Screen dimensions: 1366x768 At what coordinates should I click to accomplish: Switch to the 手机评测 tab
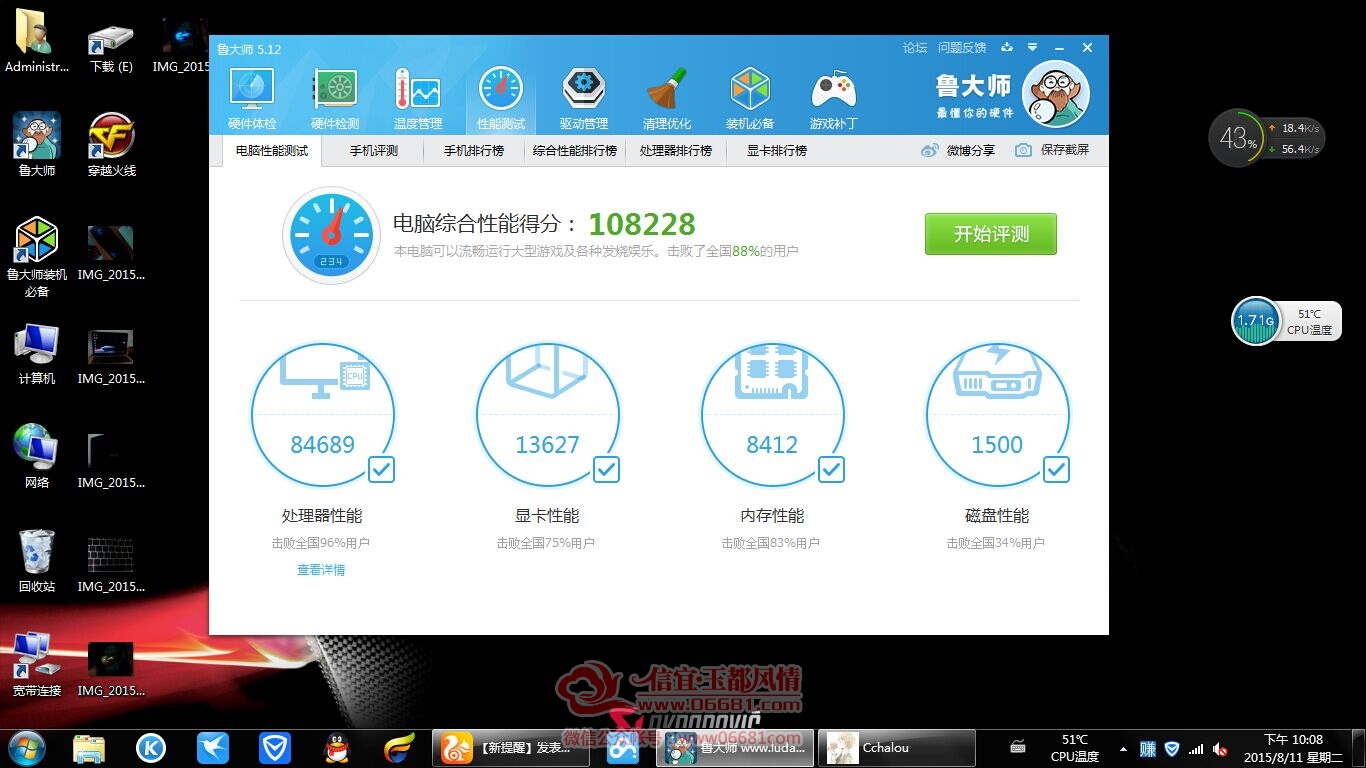tap(374, 151)
